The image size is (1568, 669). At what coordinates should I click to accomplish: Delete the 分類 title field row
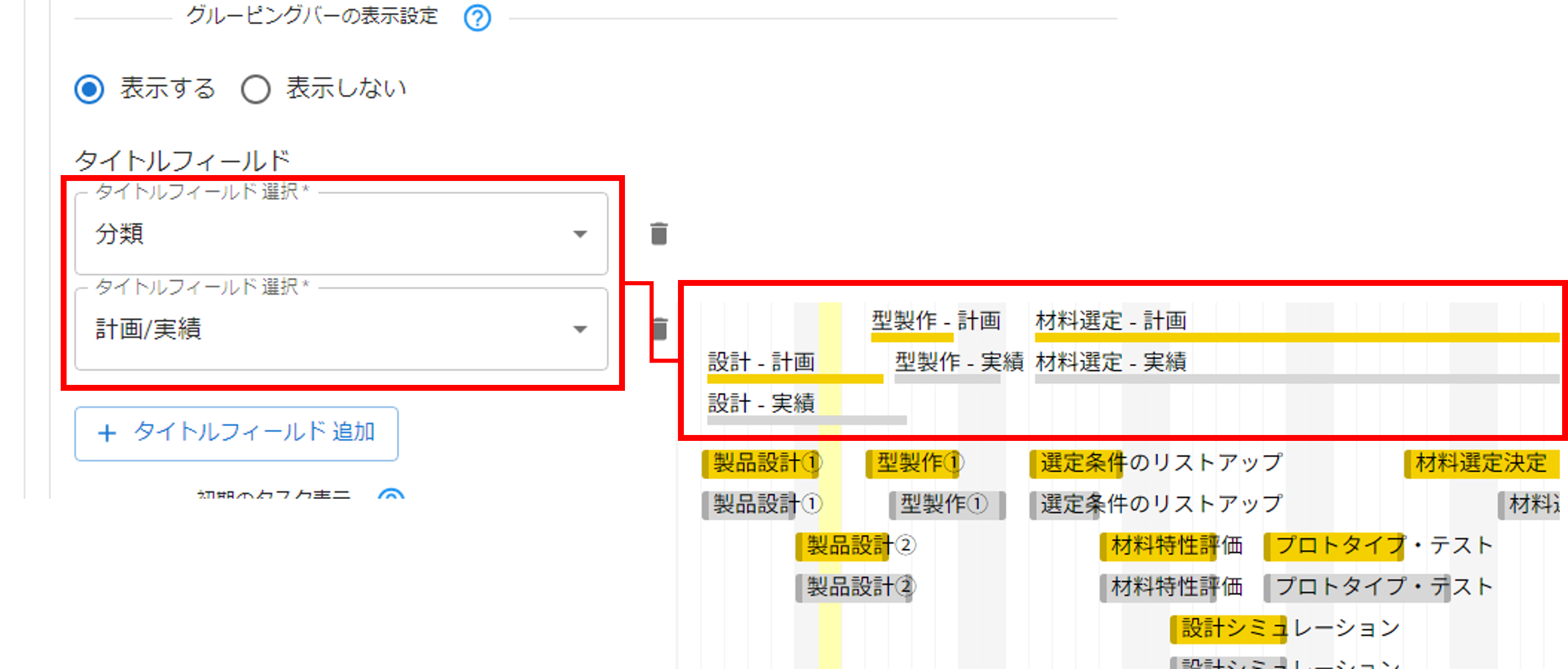[659, 234]
